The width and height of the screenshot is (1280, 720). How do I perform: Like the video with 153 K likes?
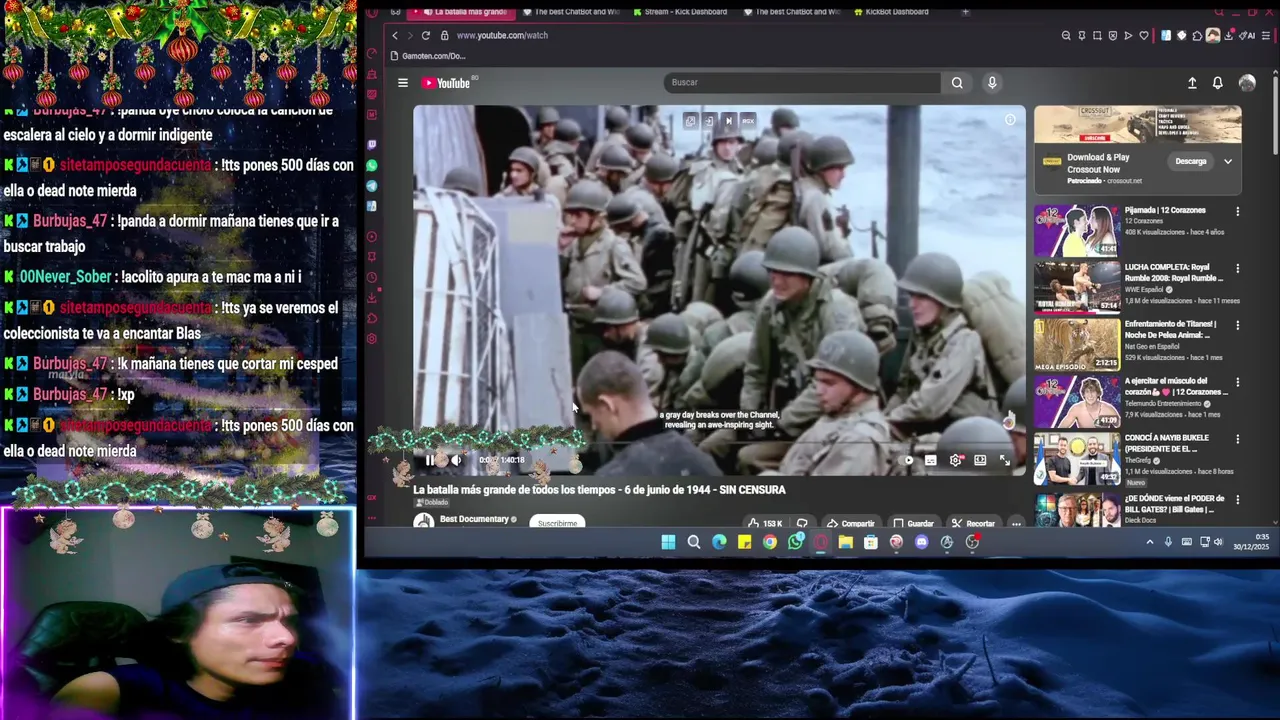(x=765, y=523)
